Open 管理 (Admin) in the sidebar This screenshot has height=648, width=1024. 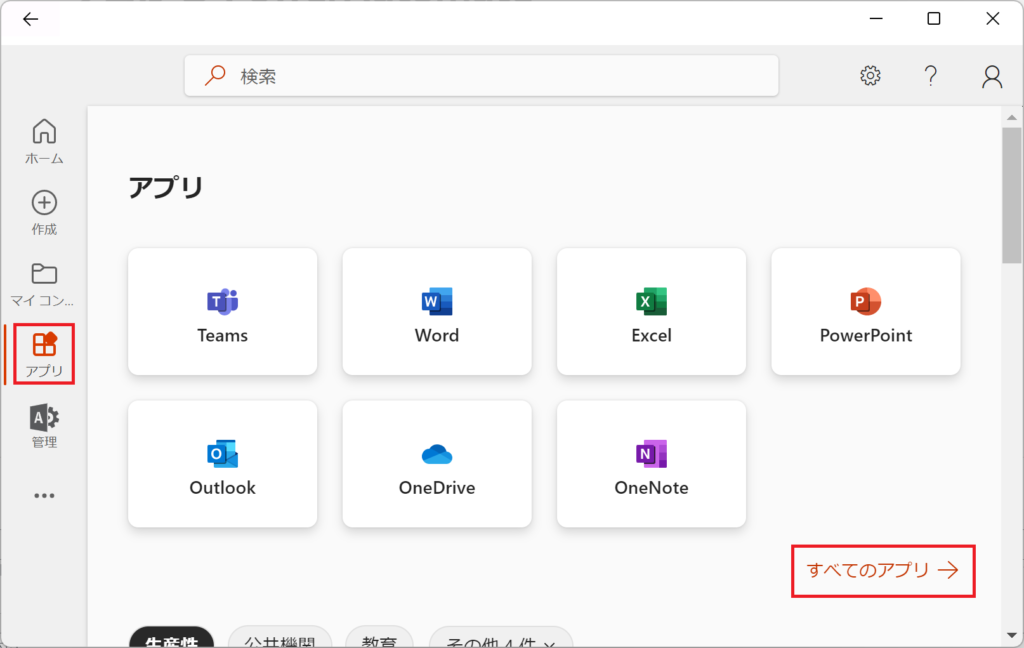[x=44, y=426]
